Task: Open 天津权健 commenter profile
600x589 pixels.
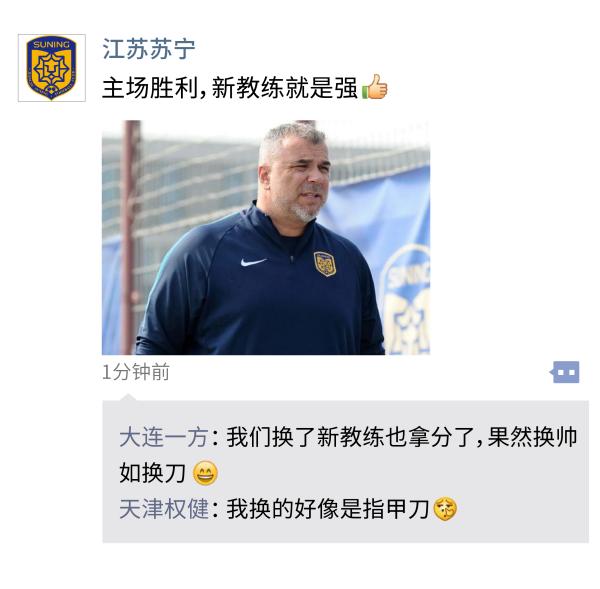Action: 164,509
